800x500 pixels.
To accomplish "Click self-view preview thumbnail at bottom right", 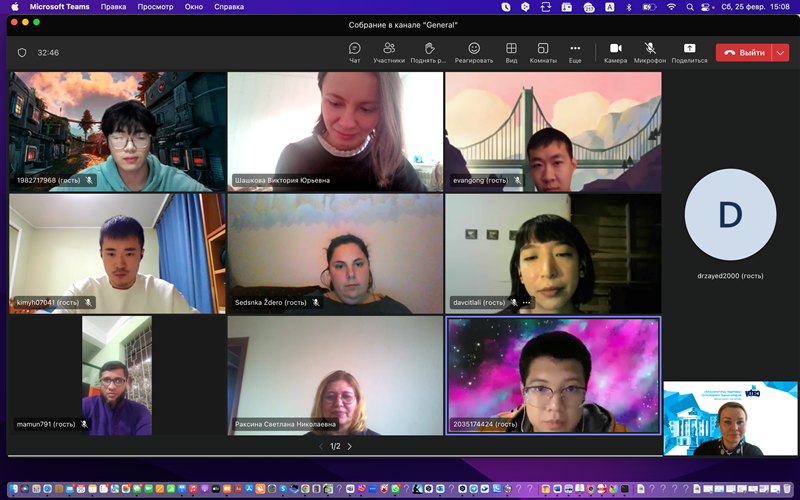I will pyautogui.click(x=730, y=418).
